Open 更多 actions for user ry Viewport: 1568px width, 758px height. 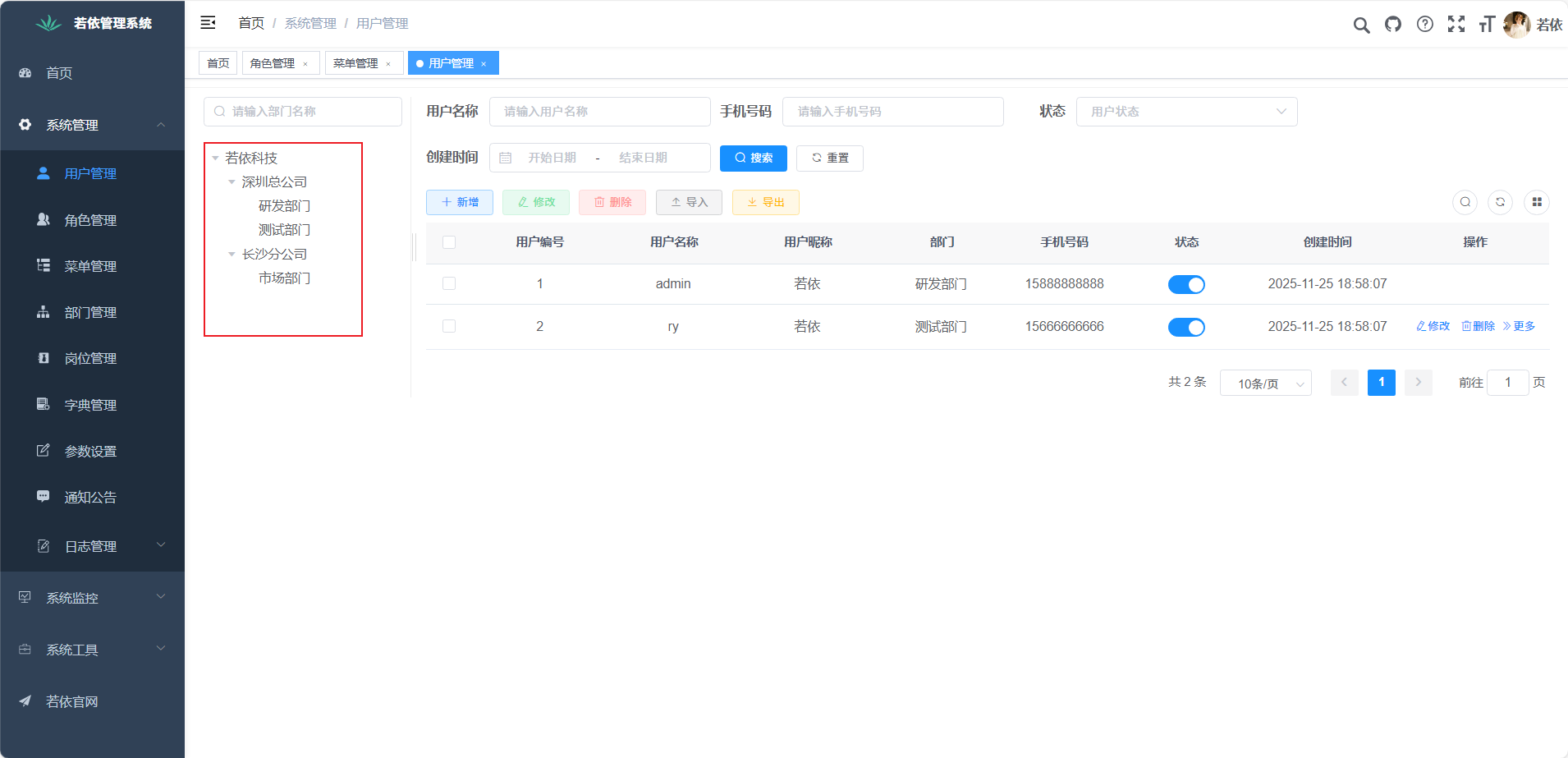(1519, 326)
